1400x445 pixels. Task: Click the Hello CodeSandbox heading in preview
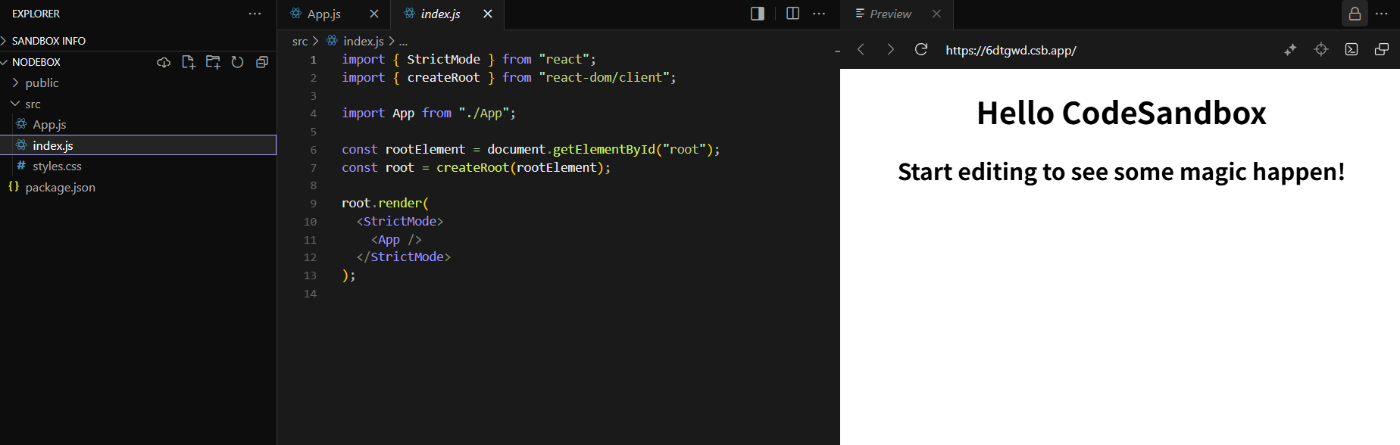point(1121,113)
